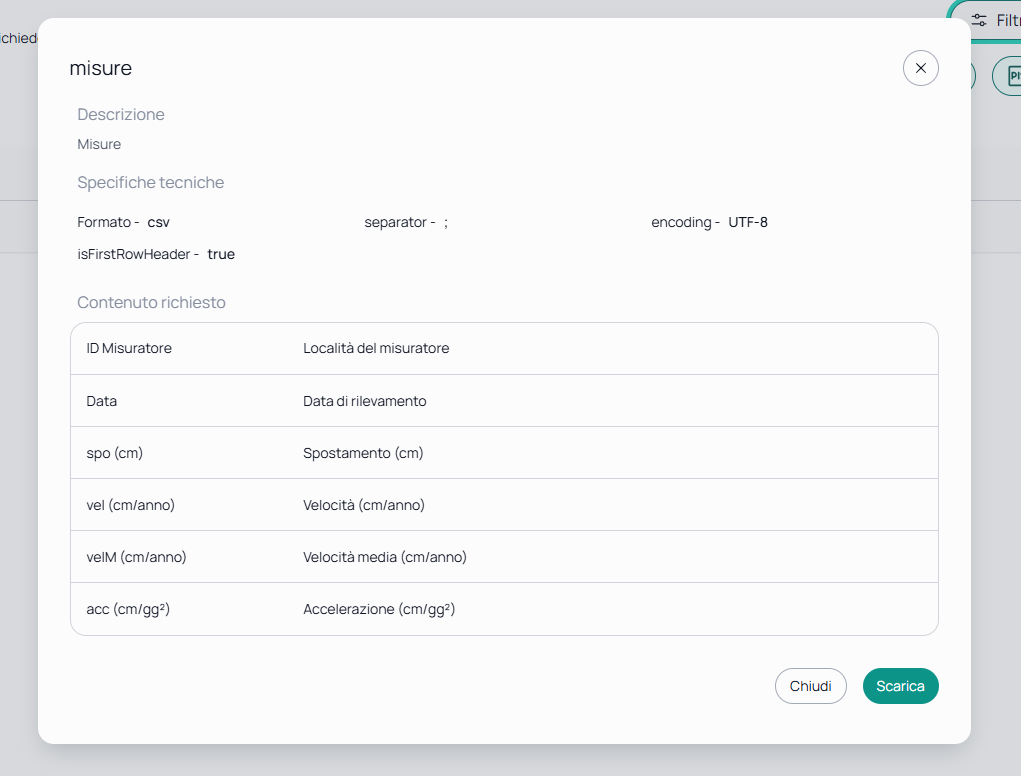
Task: Select the 'Velocità media (cm/anno)' description
Action: [x=385, y=557]
